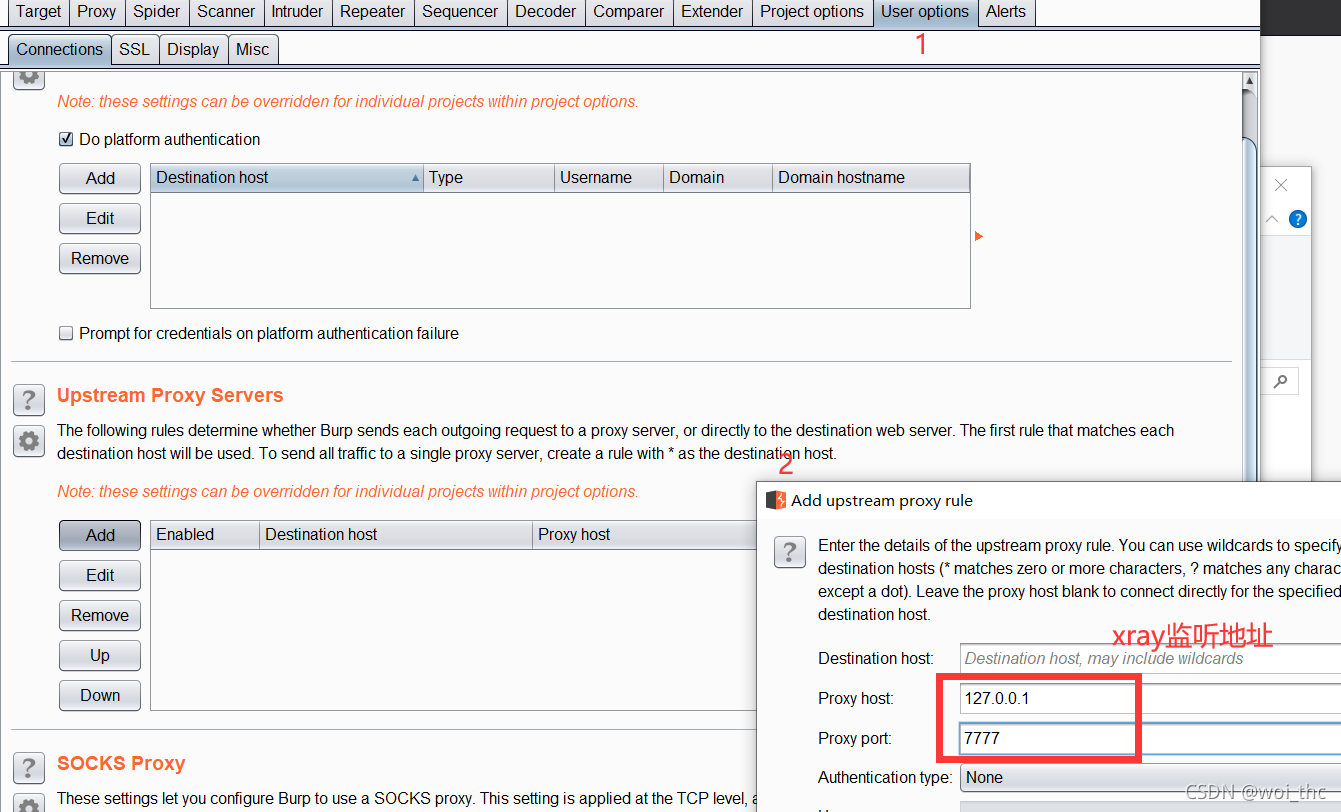
Task: Collapse chevron in right background window
Action: click(x=1272, y=219)
